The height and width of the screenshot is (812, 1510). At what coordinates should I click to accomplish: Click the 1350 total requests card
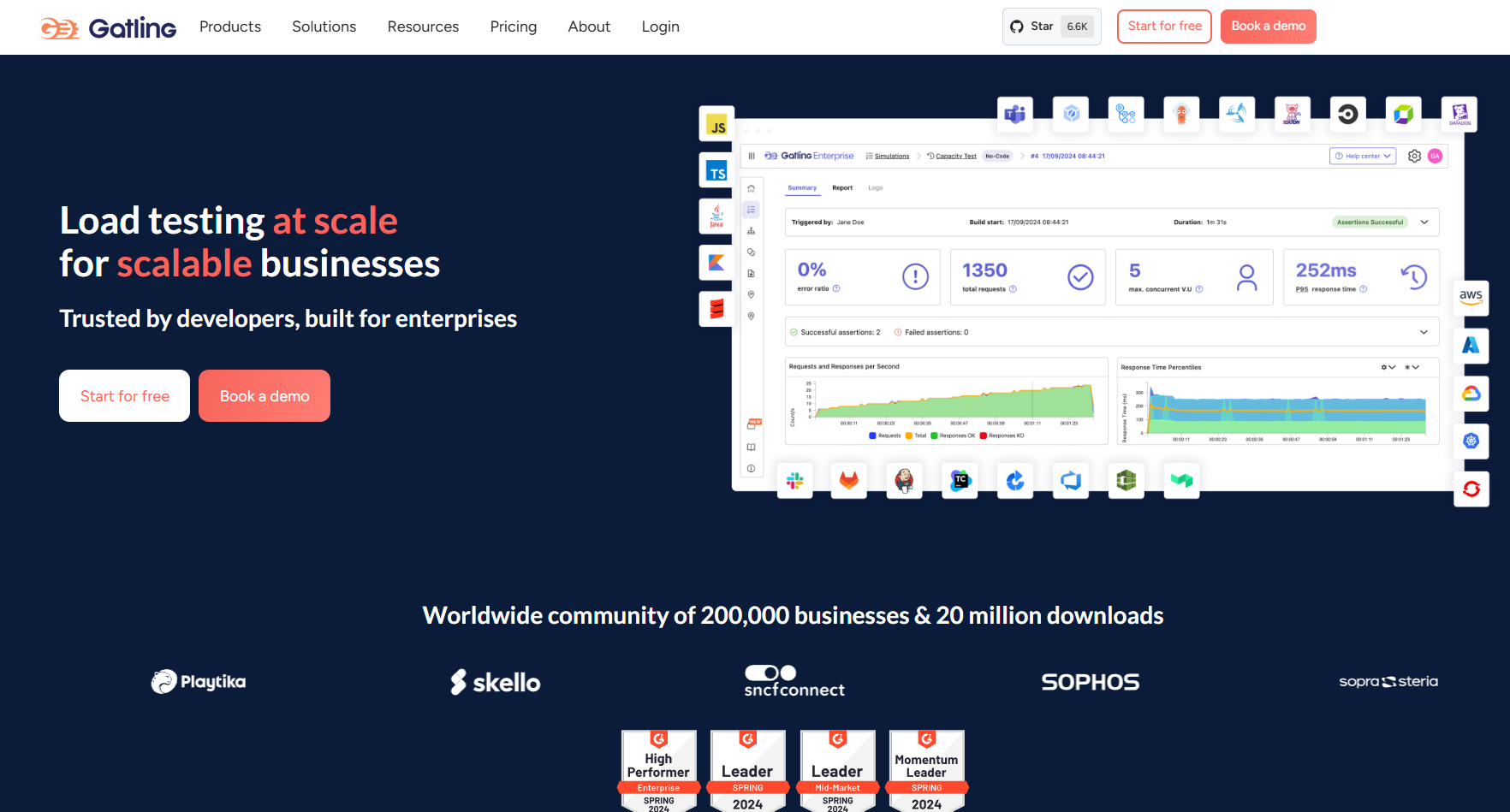tap(1028, 277)
